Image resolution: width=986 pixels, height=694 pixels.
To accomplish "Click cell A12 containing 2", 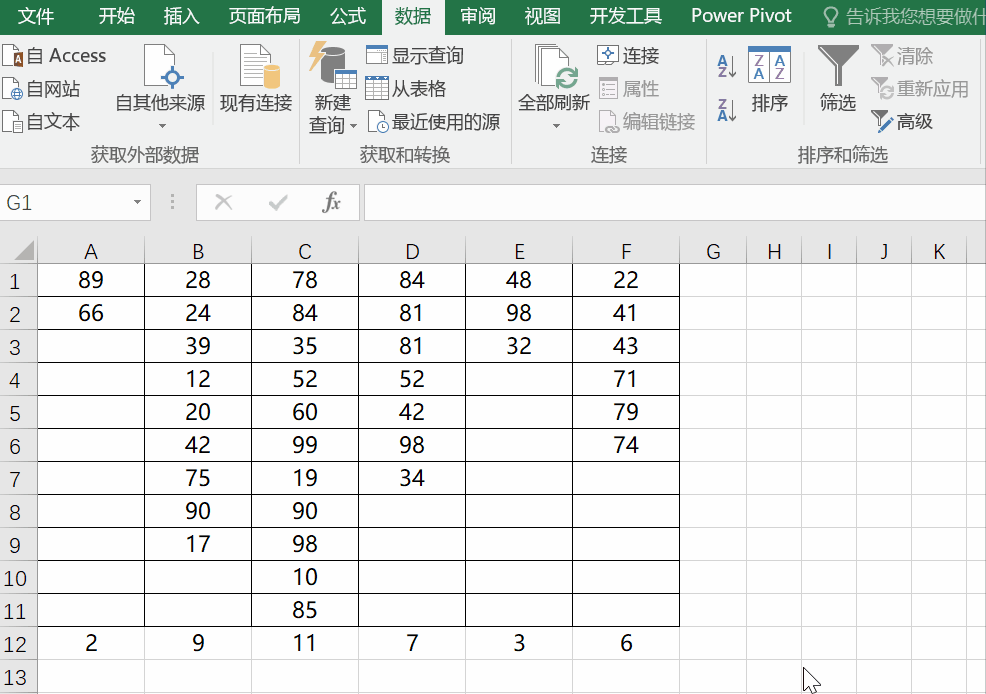I will tap(91, 643).
